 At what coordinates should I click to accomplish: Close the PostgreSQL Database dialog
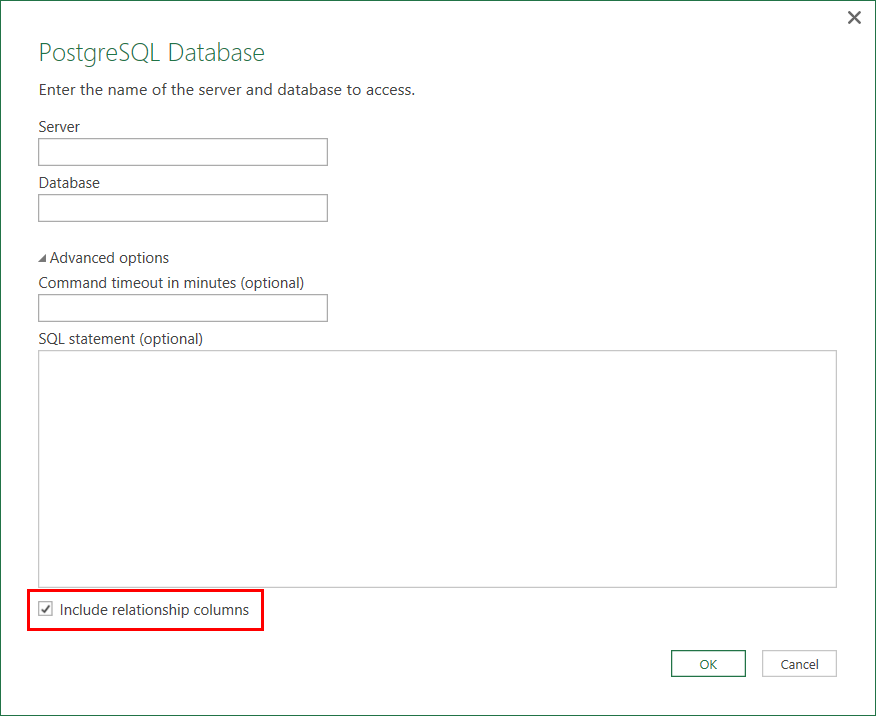pyautogui.click(x=854, y=18)
